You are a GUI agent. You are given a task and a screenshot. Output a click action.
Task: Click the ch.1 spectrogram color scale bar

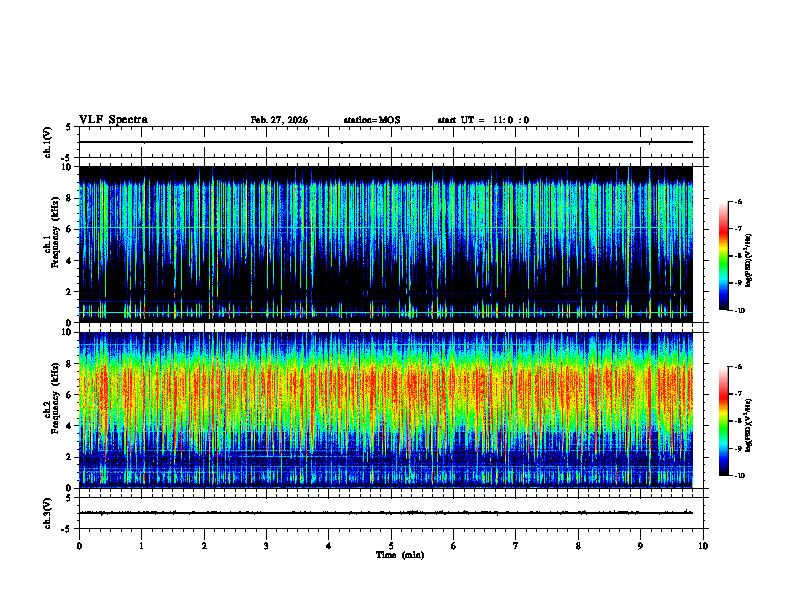[723, 256]
